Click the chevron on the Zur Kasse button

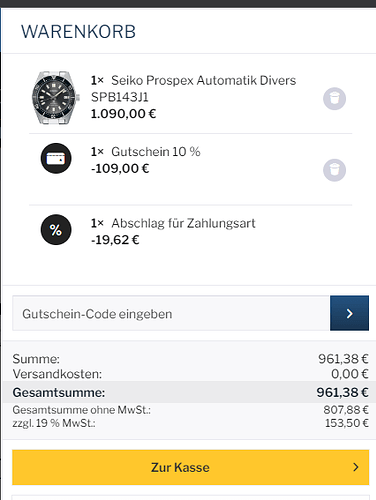point(356,467)
